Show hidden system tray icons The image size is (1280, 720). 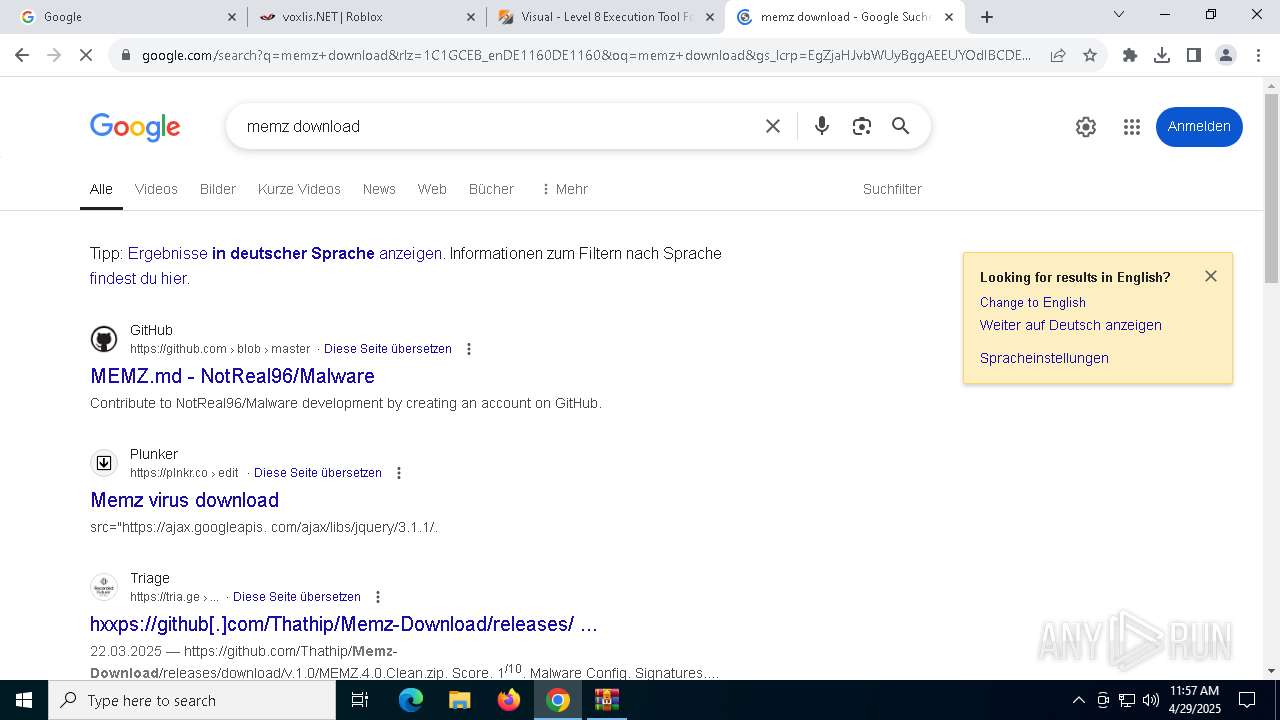click(1078, 700)
